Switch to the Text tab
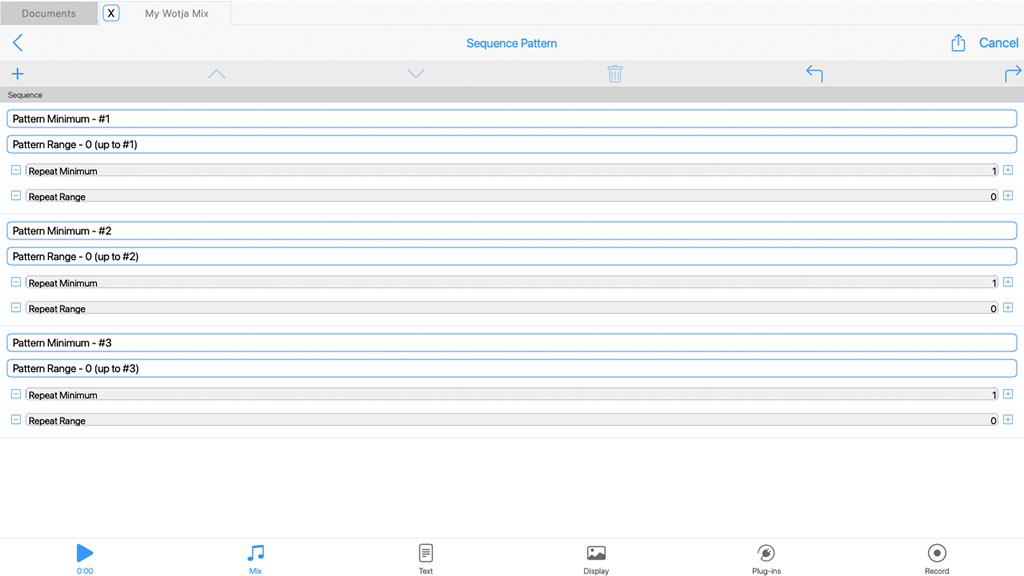The height and width of the screenshot is (576, 1024). (426, 557)
